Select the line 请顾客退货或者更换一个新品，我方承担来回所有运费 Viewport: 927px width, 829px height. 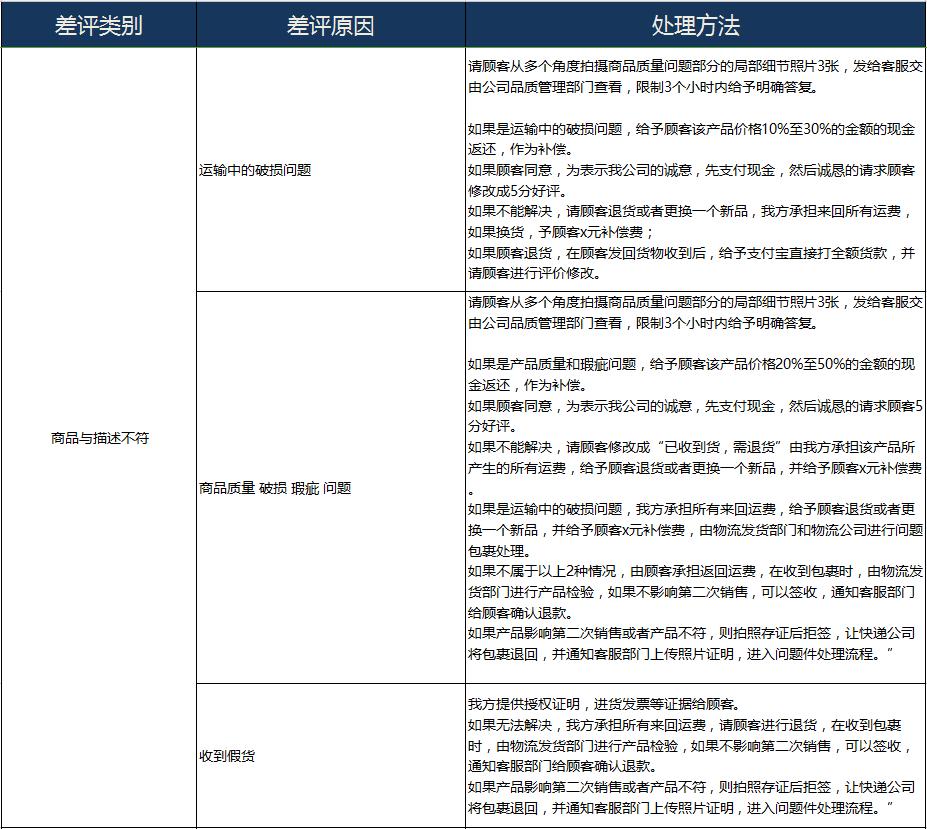coord(690,211)
